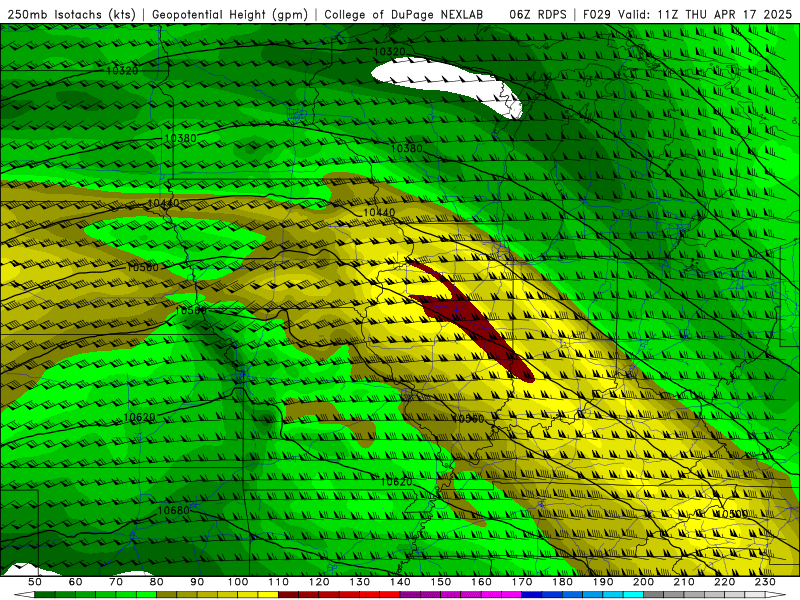
Task: Click the 'College of DuPage NEXLAB' credit
Action: point(404,15)
